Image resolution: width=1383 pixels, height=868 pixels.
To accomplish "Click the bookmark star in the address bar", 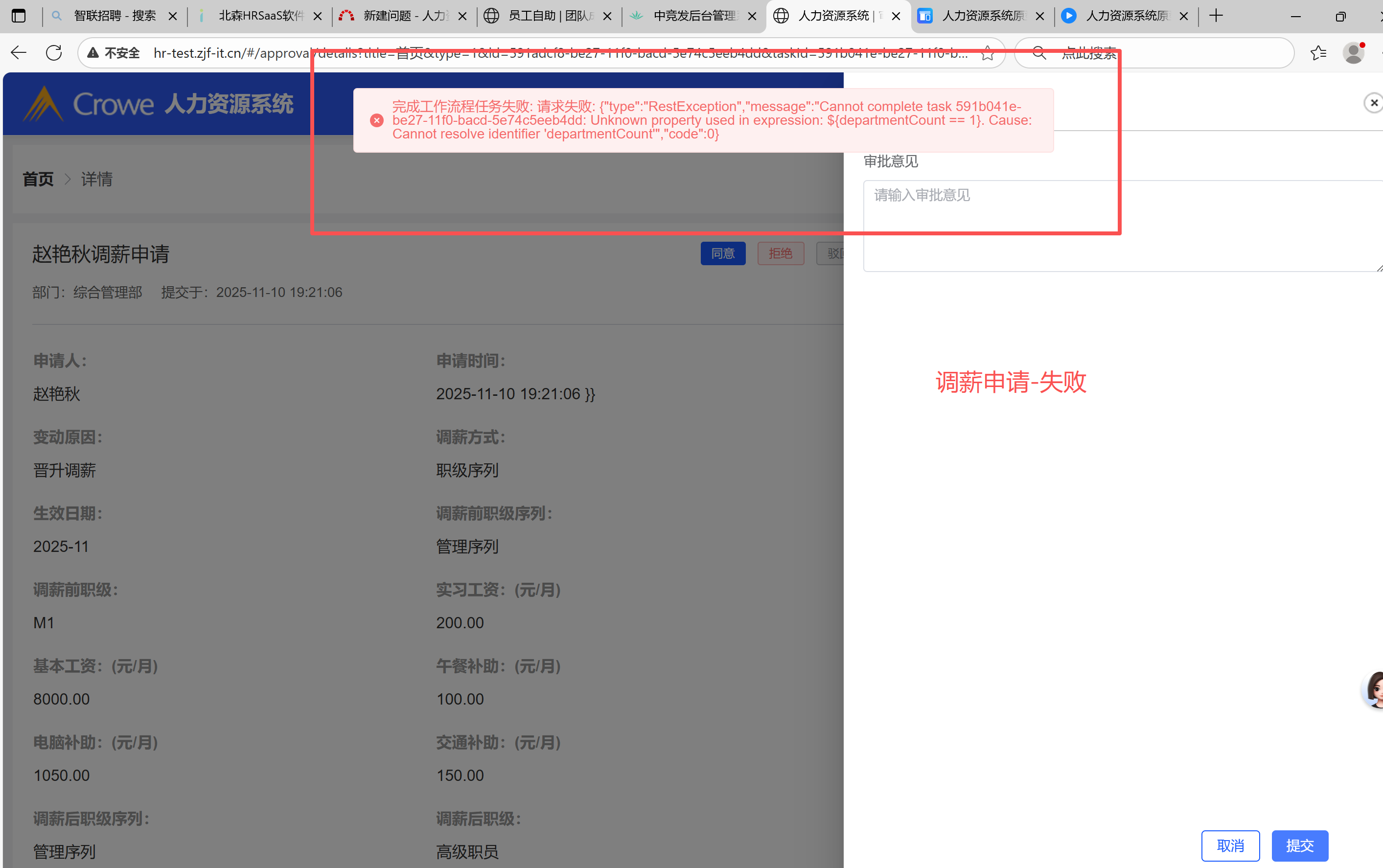I will click(x=988, y=53).
